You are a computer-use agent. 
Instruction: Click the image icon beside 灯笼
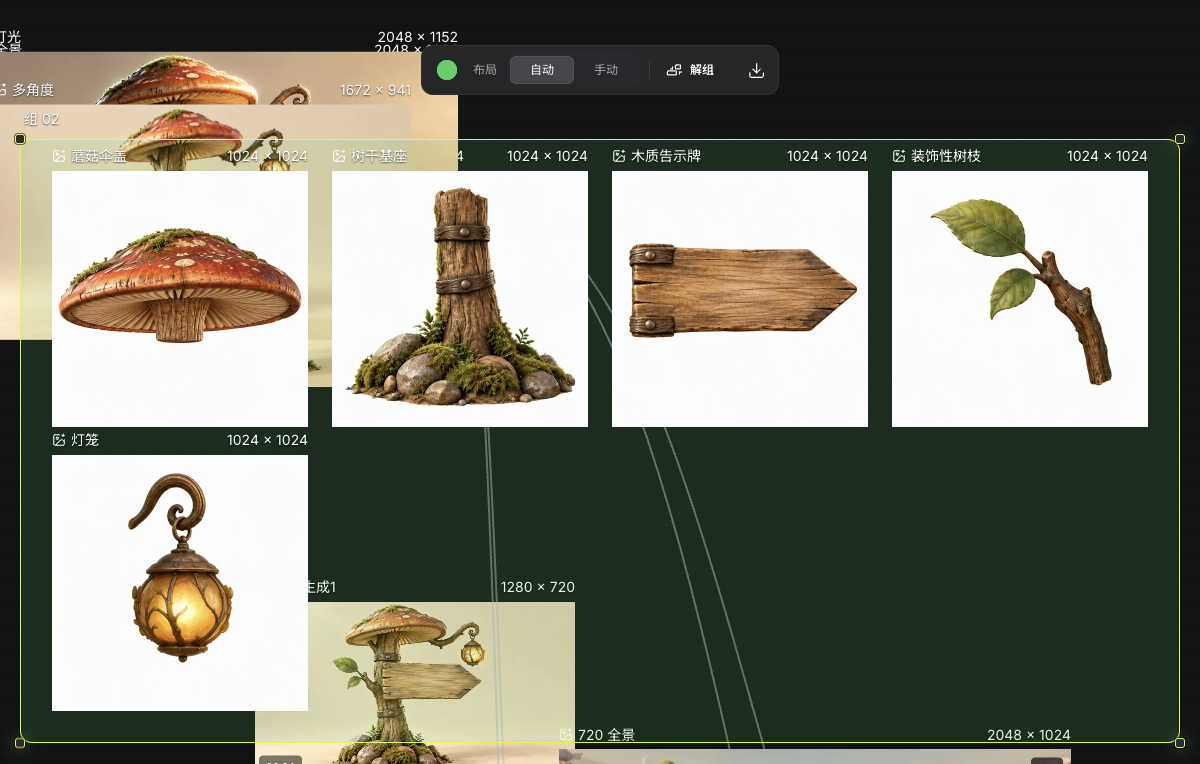coord(59,440)
